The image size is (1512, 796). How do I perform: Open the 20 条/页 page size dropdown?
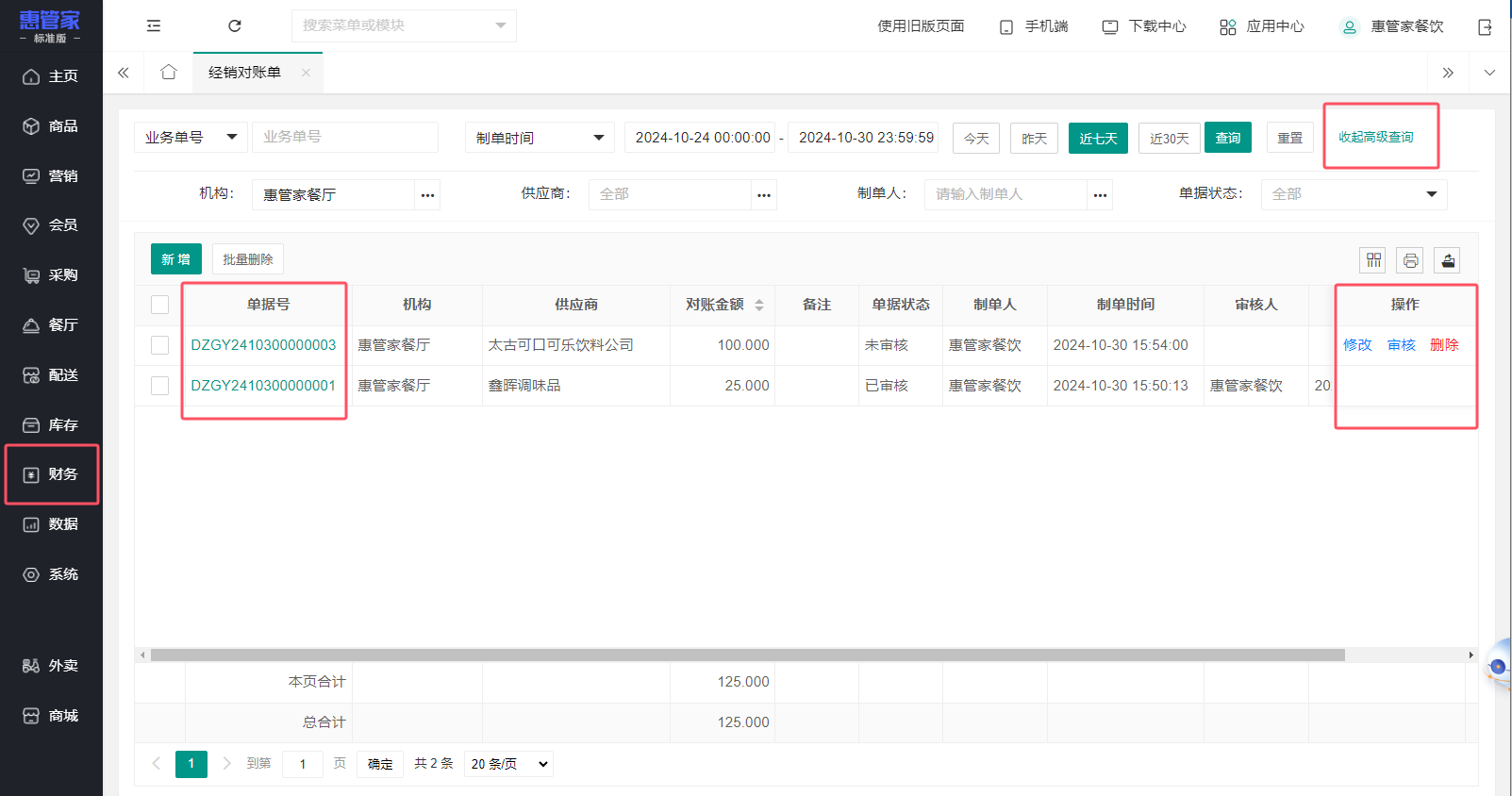pos(509,764)
